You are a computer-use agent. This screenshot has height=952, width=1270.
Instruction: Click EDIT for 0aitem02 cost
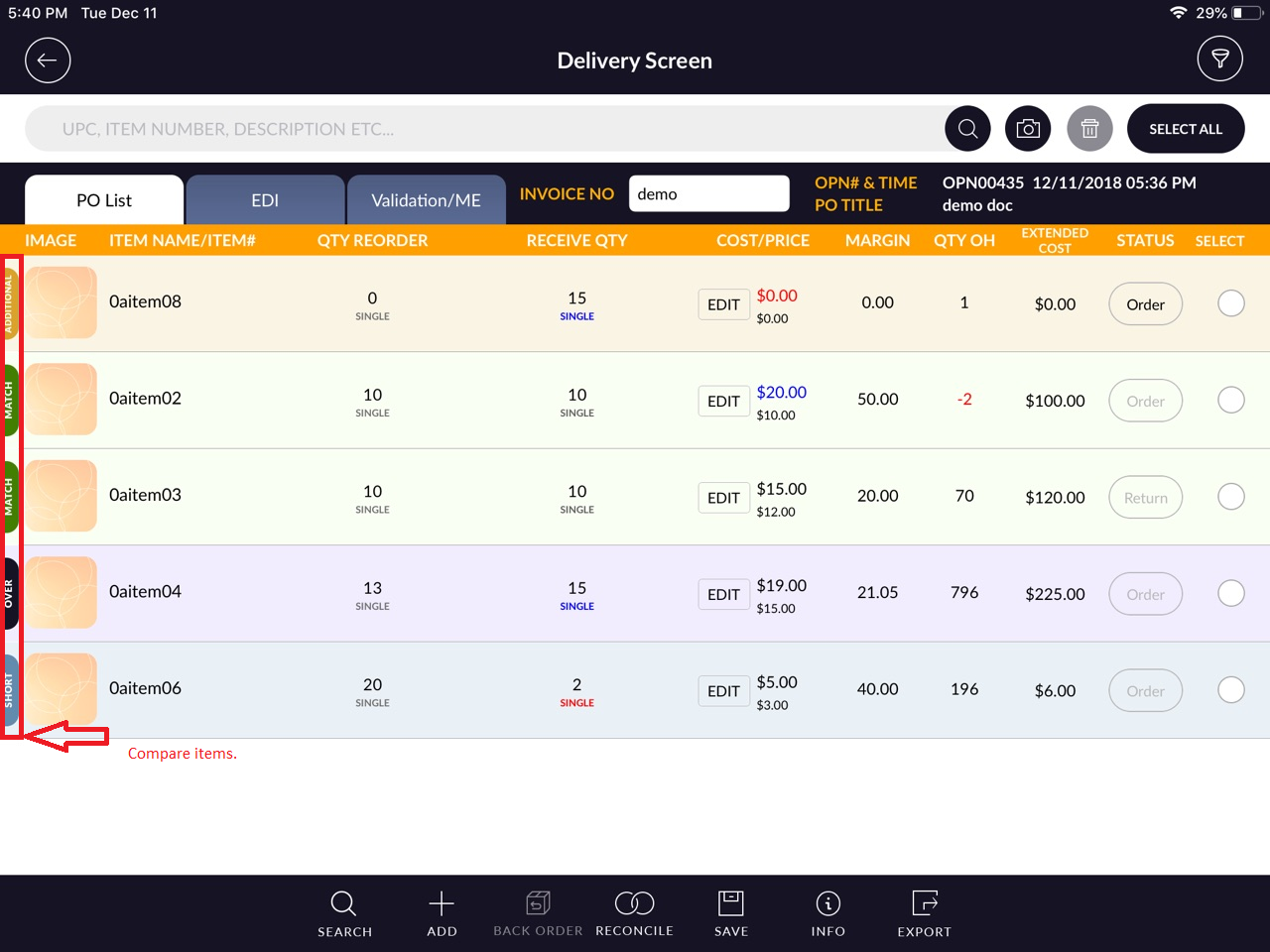(x=723, y=402)
